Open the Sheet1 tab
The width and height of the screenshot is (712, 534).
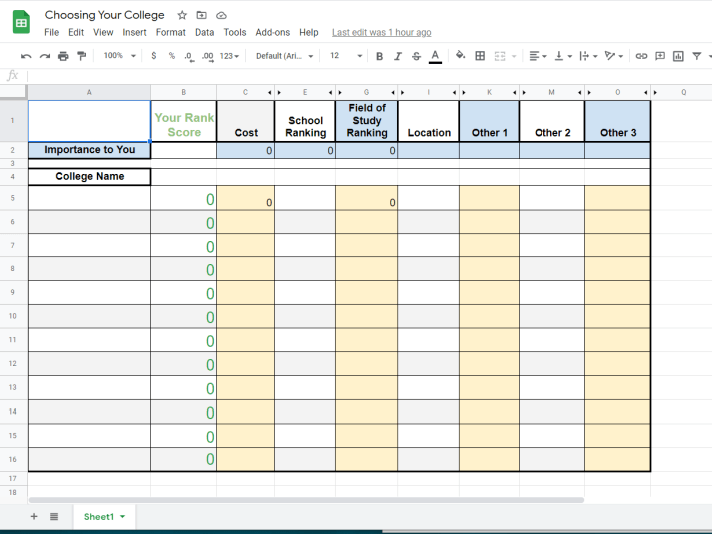tap(98, 517)
